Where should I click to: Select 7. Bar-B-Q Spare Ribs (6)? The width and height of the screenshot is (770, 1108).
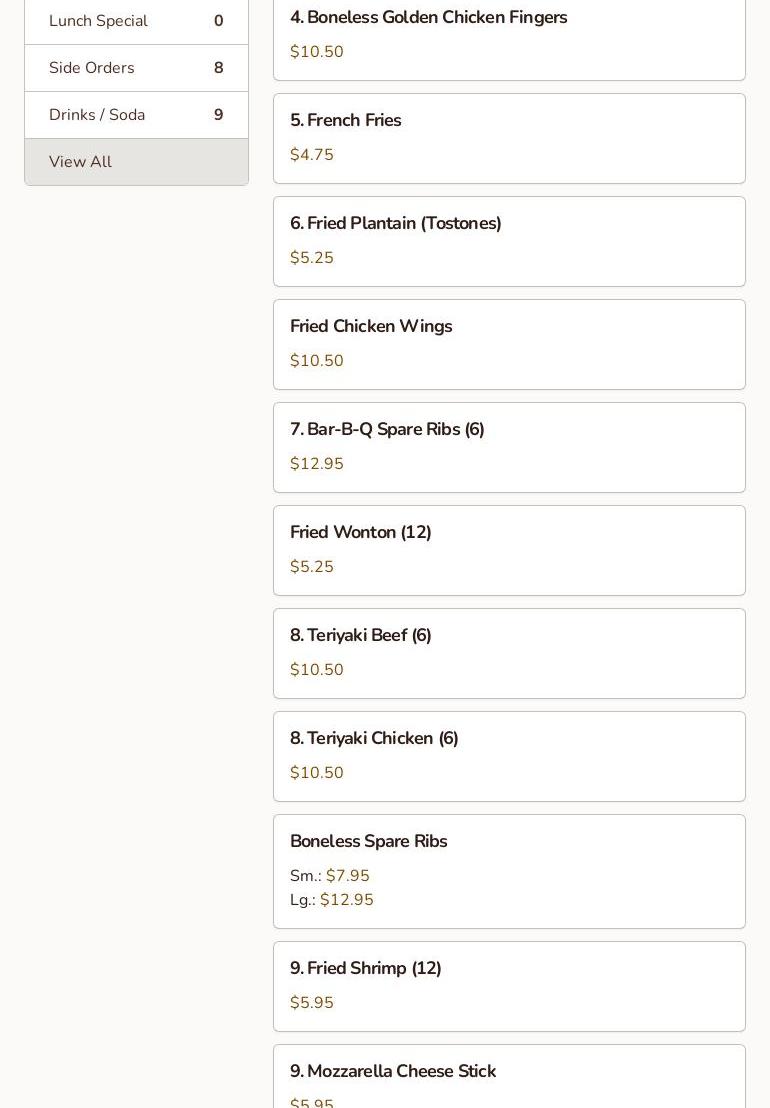click(x=387, y=430)
